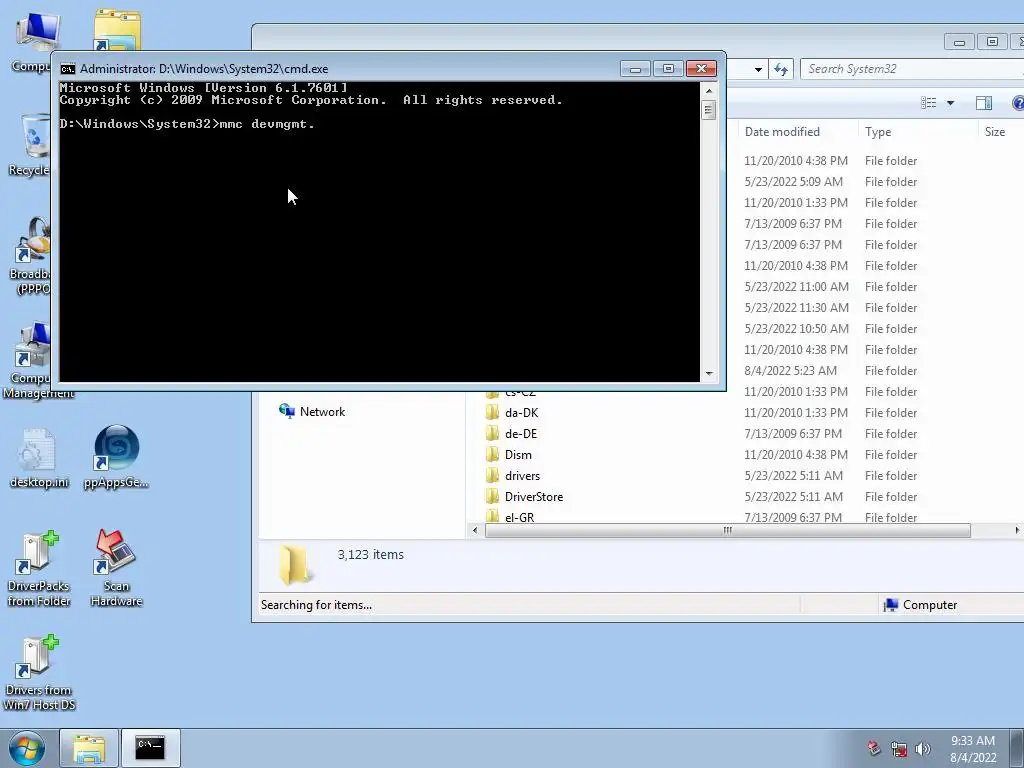Click the Explorer horizontal scroll right arrow

pyautogui.click(x=1017, y=530)
